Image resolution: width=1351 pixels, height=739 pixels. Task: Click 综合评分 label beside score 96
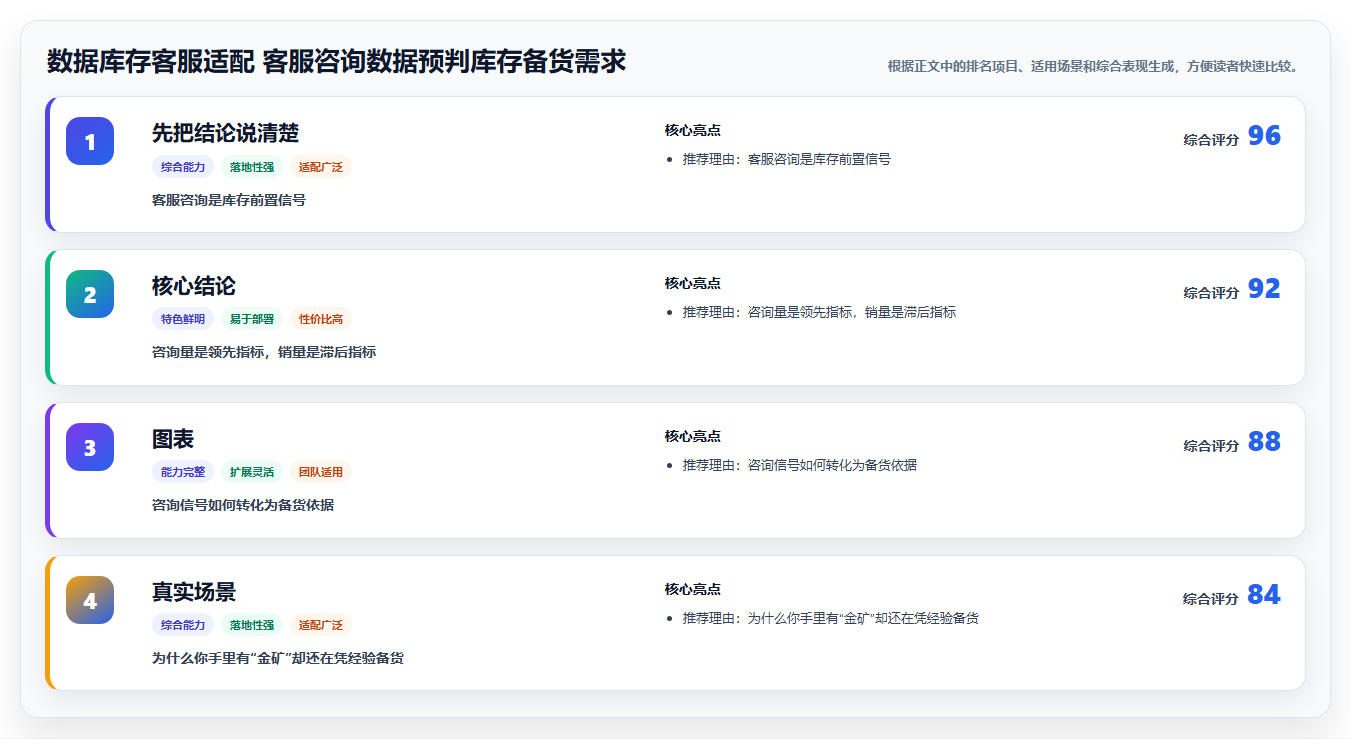[1211, 140]
